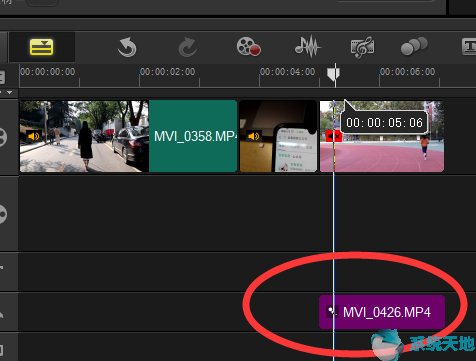The image size is (476, 361).
Task: Select the green MVI_0358.MP4 clip
Action: 193,136
